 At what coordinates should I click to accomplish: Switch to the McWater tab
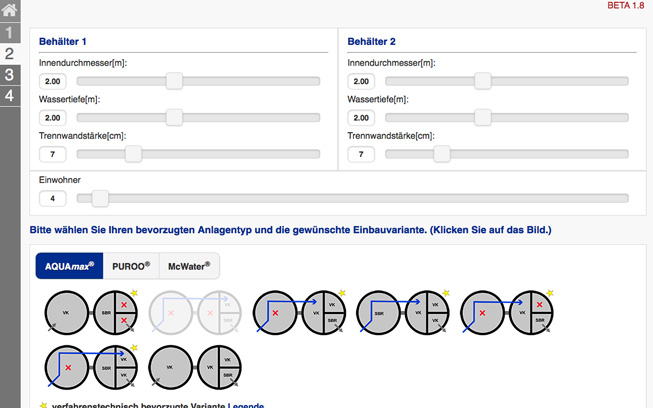click(188, 266)
